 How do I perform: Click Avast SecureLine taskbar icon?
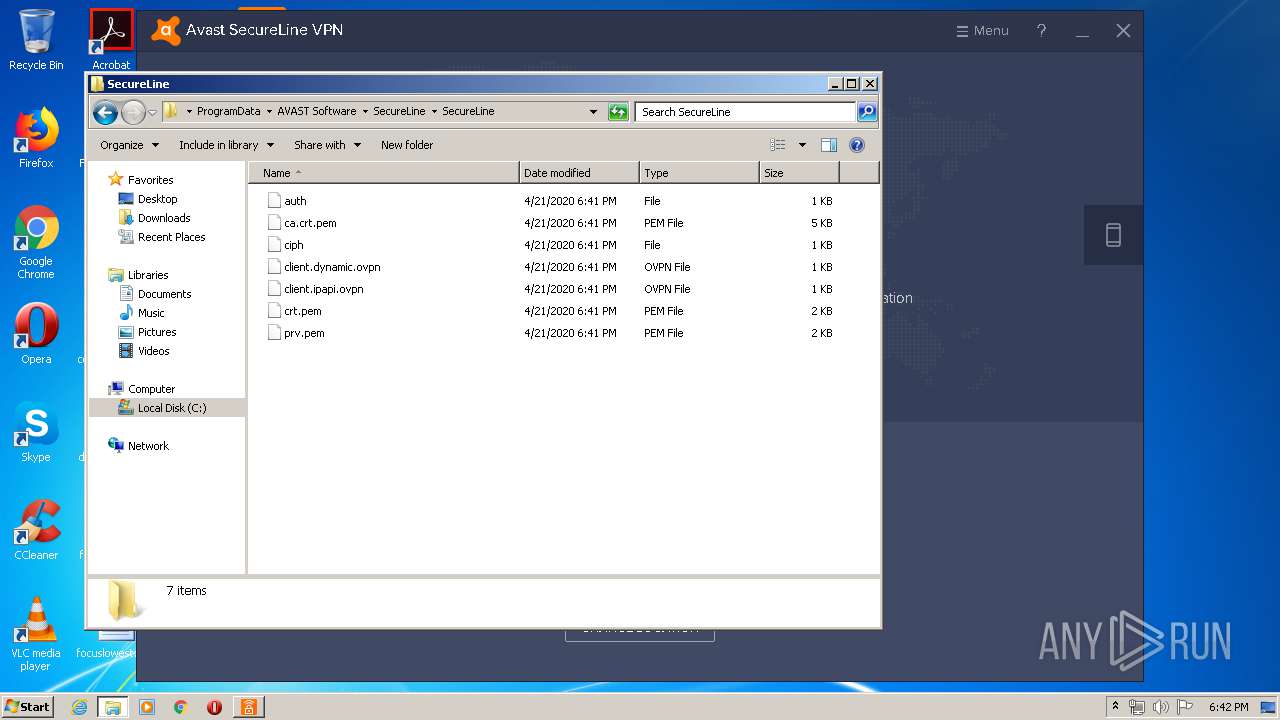[248, 707]
